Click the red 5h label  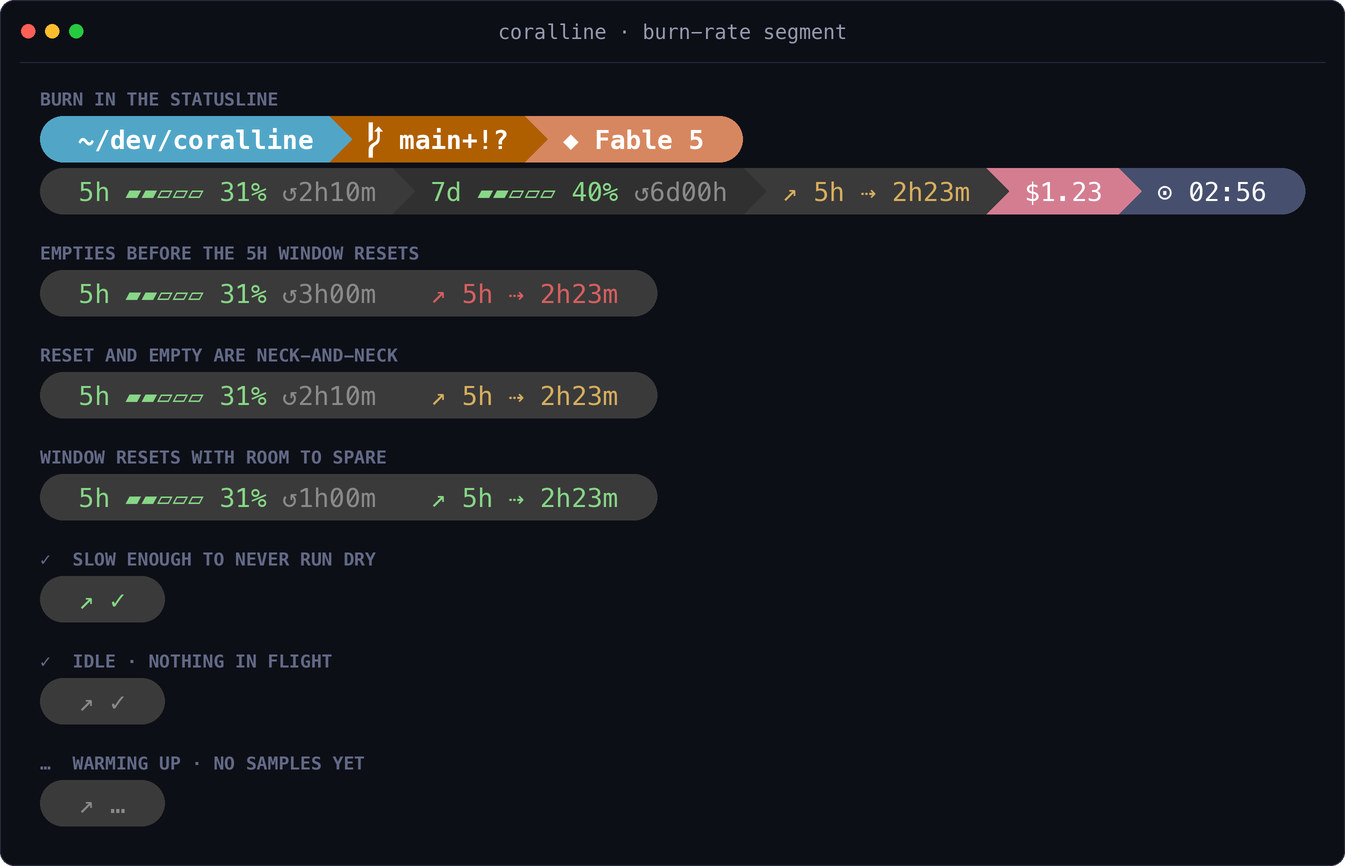click(x=477, y=294)
